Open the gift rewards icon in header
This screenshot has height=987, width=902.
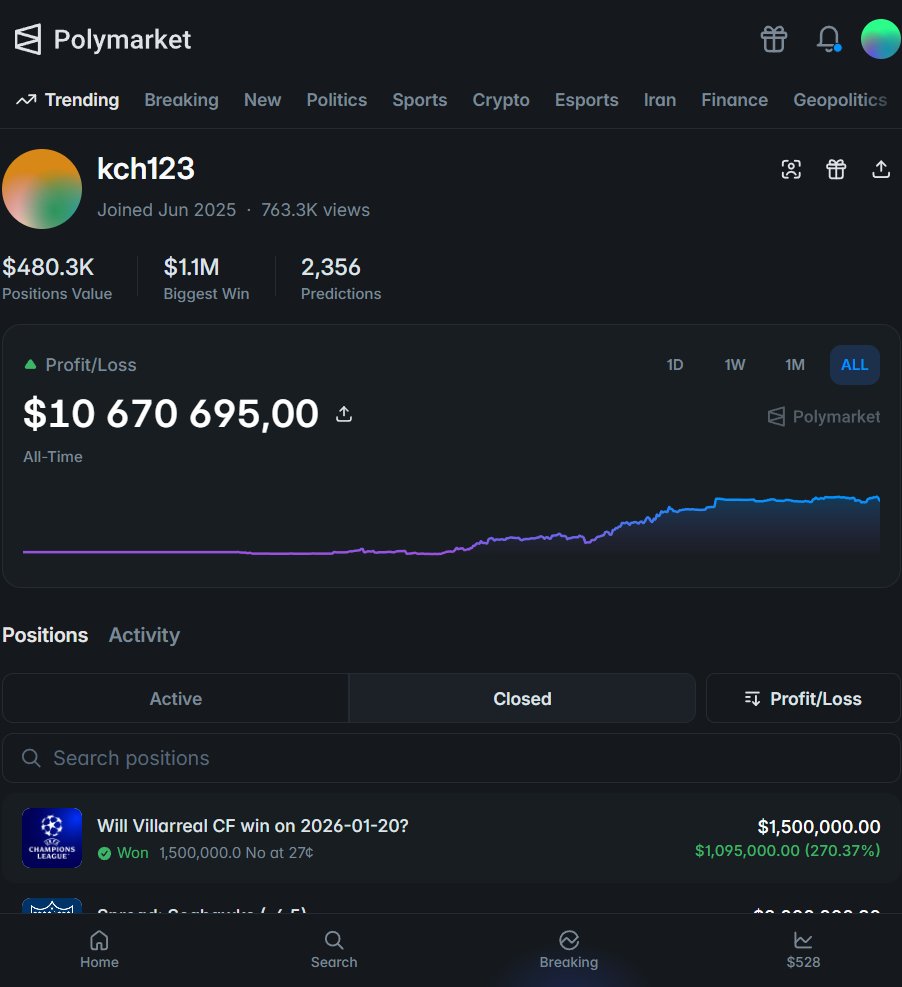click(x=774, y=39)
